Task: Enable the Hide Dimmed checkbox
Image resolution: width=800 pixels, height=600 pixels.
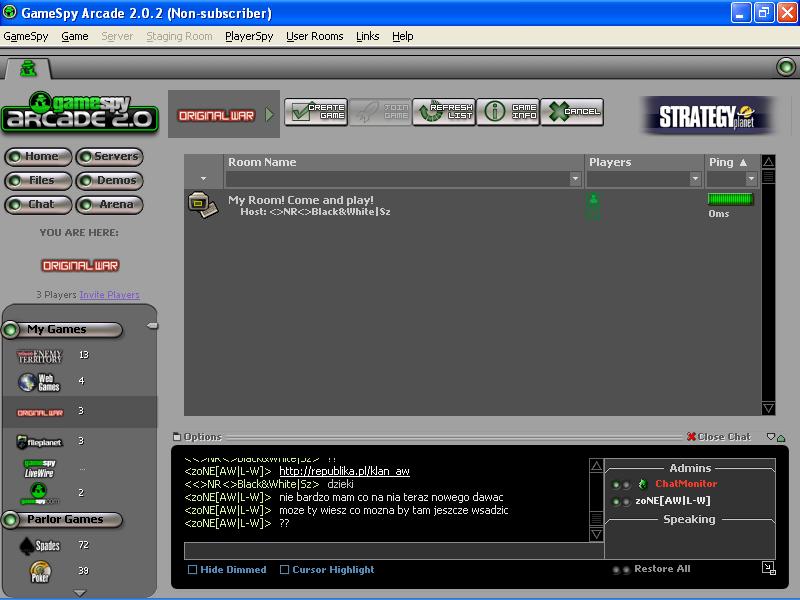Action: pos(192,569)
